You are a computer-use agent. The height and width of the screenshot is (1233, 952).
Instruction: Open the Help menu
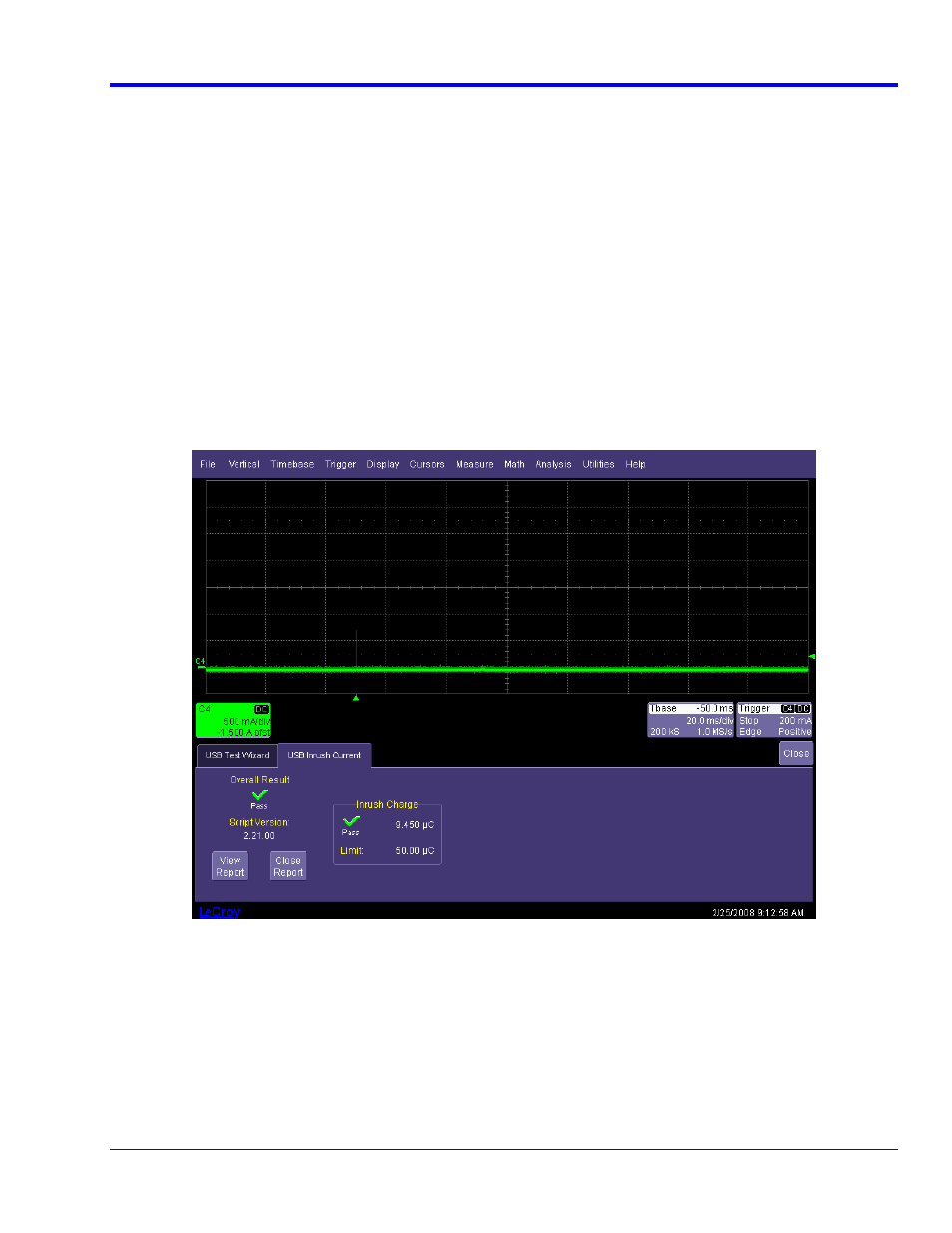point(635,464)
